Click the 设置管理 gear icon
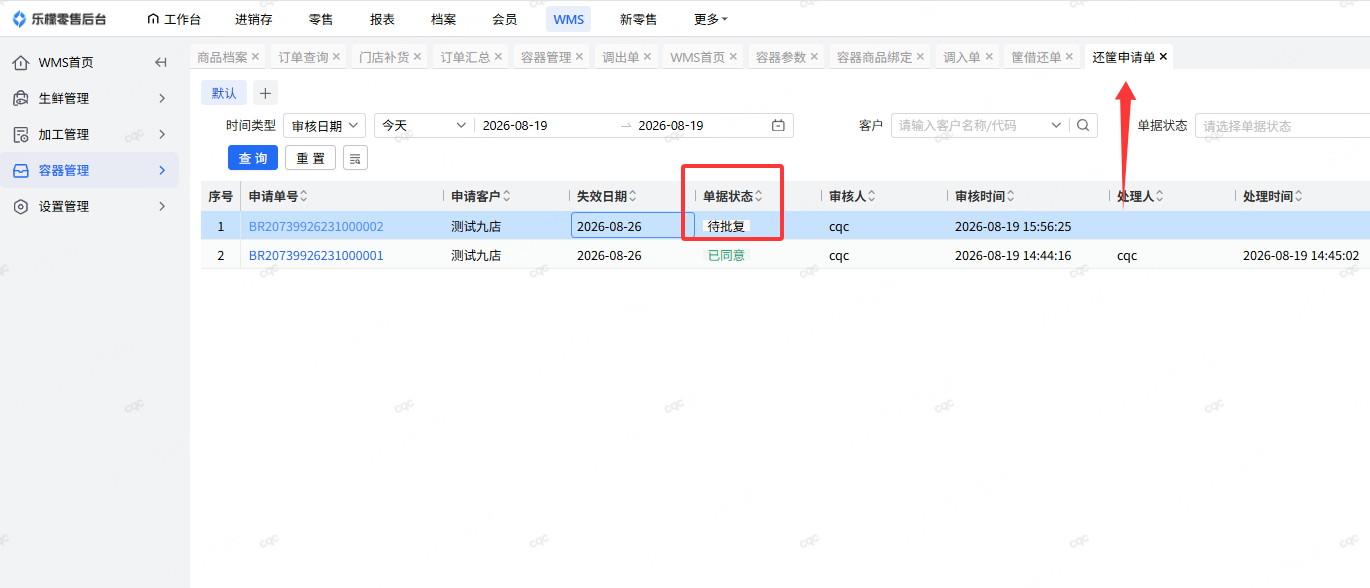The height and width of the screenshot is (588, 1370). point(20,207)
